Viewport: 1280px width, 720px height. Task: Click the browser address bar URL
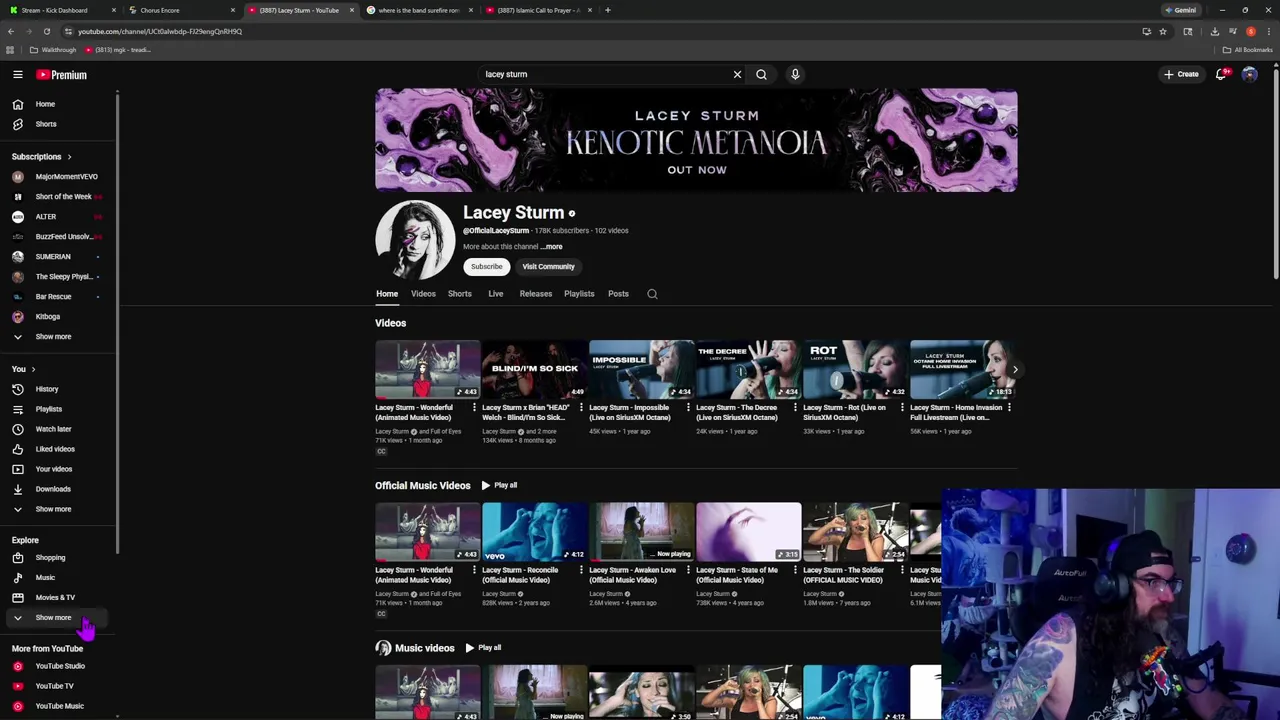tap(160, 31)
